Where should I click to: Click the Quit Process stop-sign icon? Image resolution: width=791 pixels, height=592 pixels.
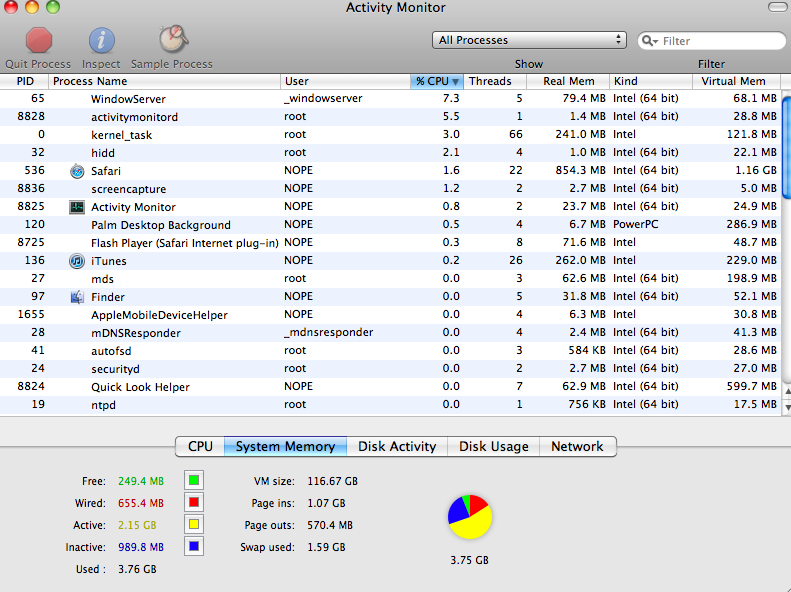coord(39,40)
